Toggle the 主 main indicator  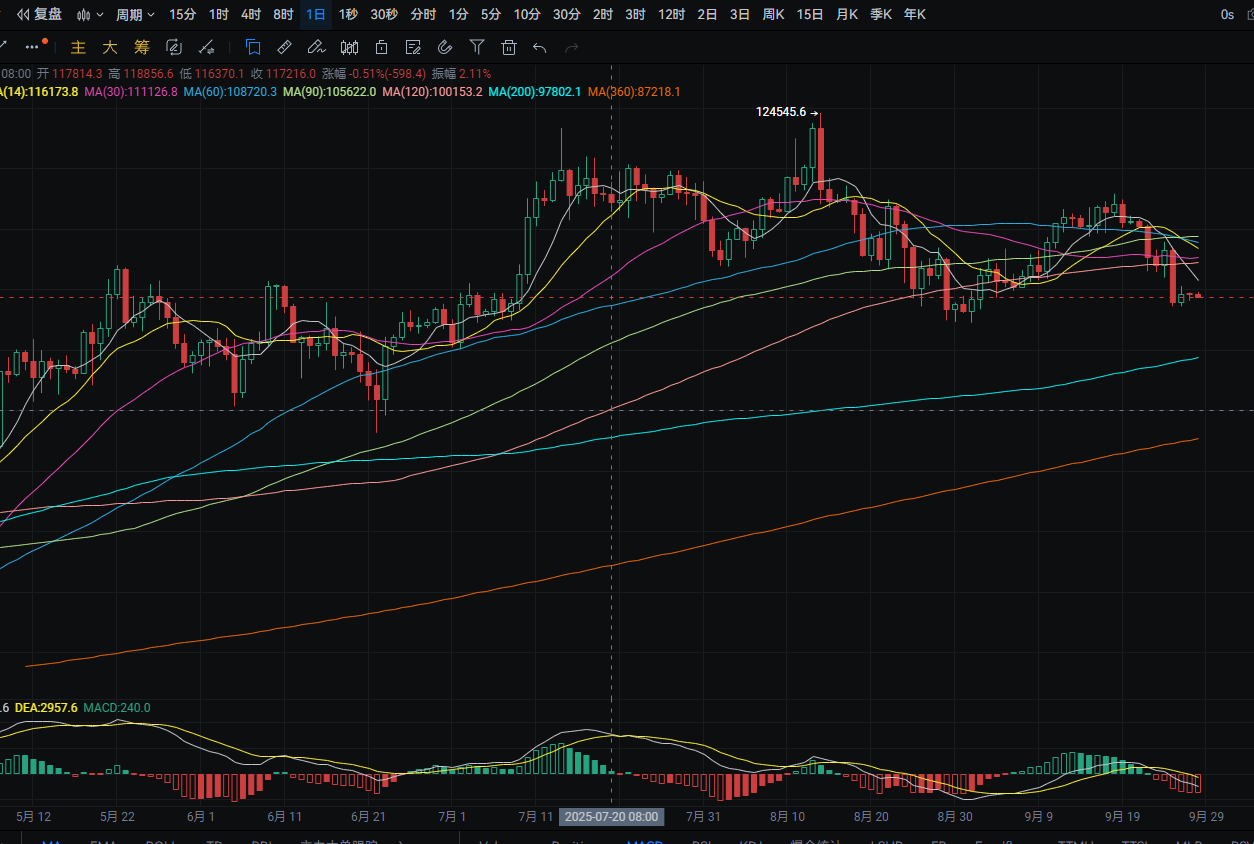(x=78, y=47)
